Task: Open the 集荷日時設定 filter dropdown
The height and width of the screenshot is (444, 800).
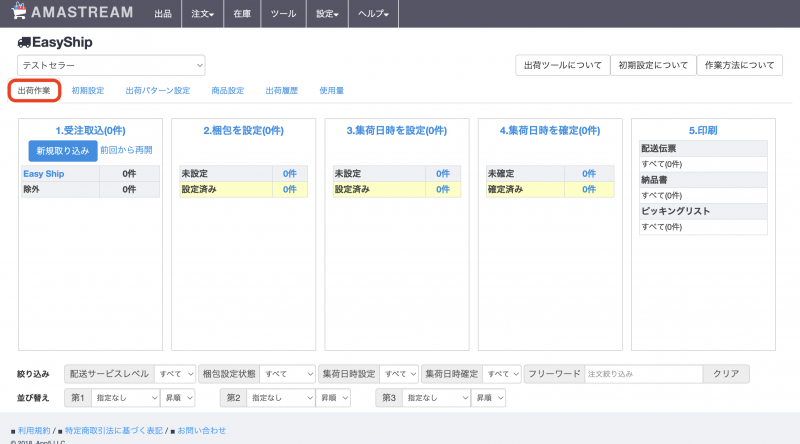Action: click(399, 374)
